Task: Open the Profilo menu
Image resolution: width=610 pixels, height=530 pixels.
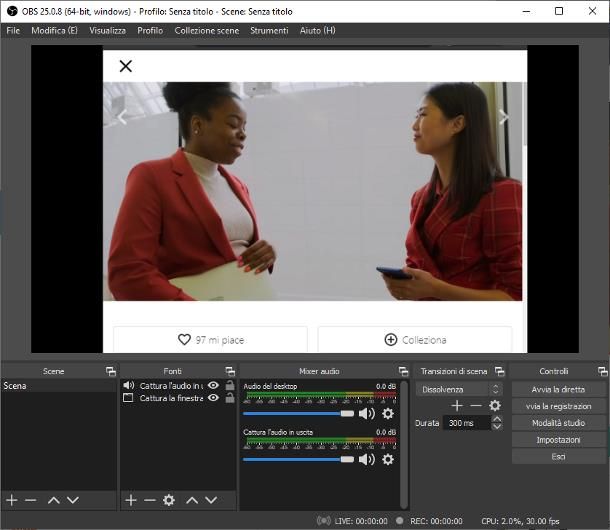Action: coord(150,30)
